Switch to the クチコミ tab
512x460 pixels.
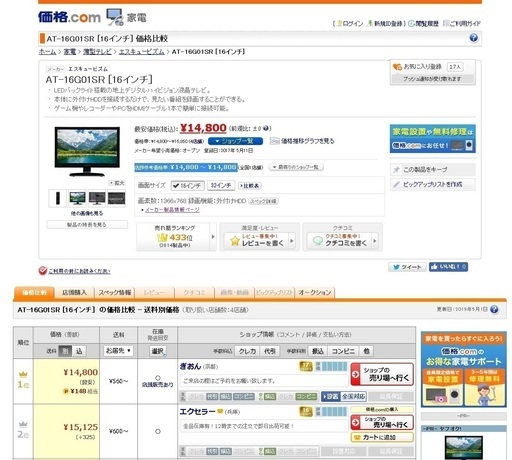(194, 293)
